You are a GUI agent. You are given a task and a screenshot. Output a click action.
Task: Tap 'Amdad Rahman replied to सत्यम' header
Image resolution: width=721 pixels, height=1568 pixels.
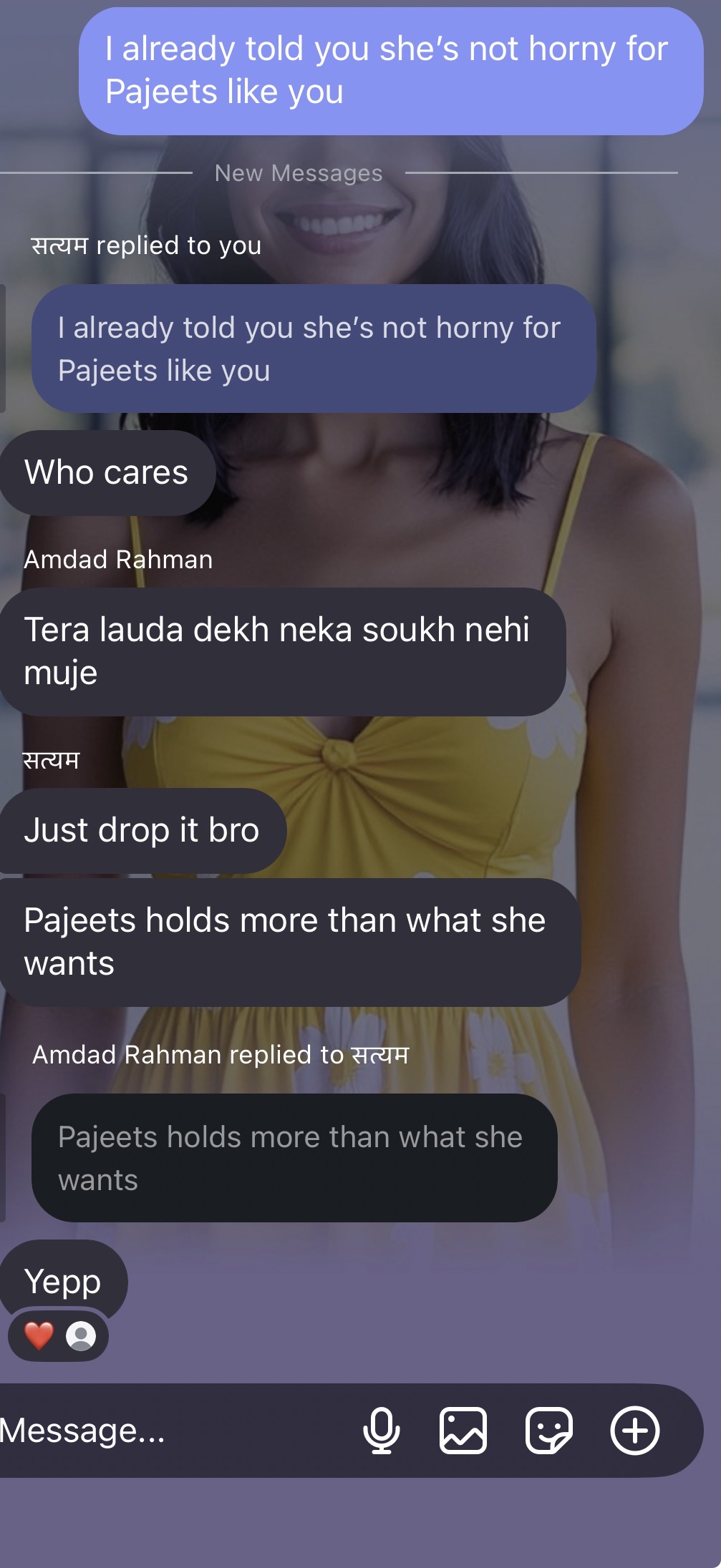pos(221,1054)
